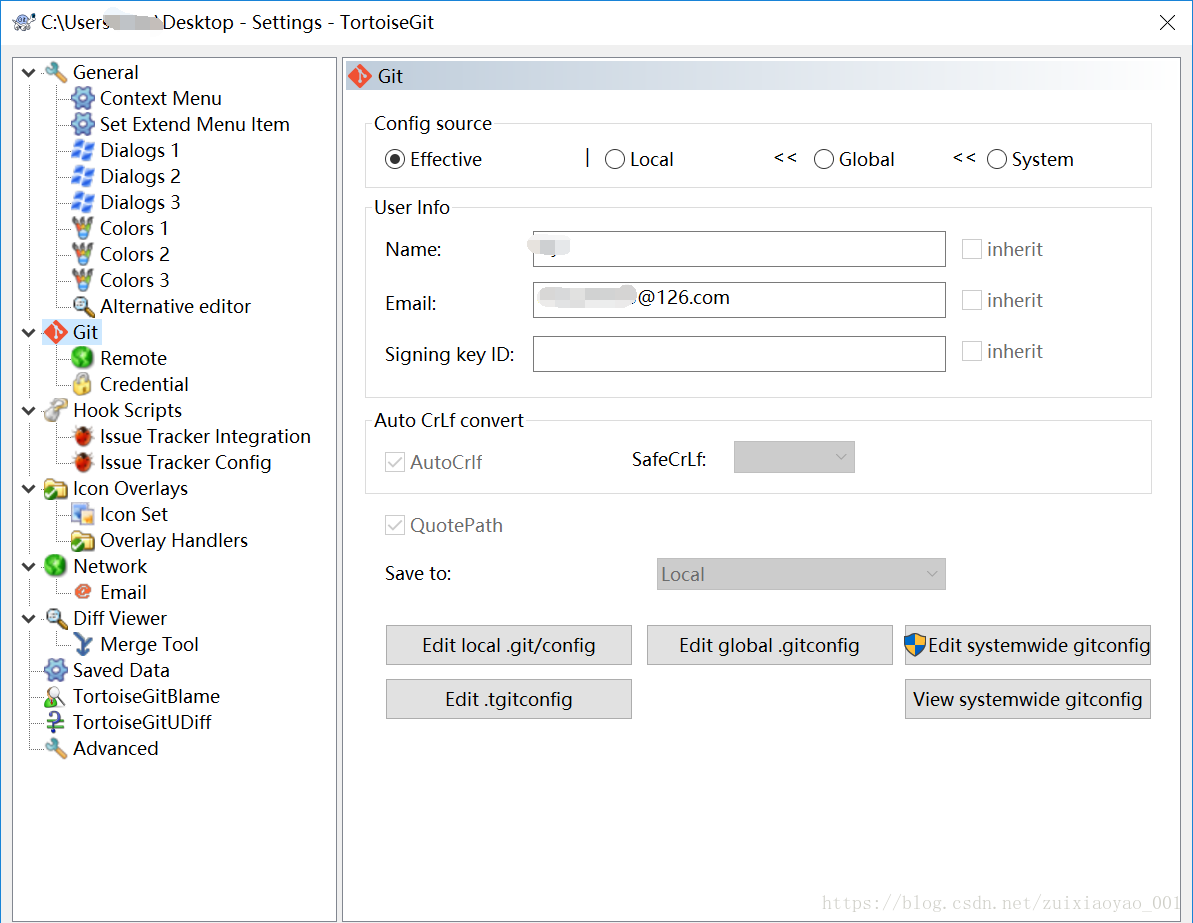
Task: Click the Name input field
Action: [739, 249]
